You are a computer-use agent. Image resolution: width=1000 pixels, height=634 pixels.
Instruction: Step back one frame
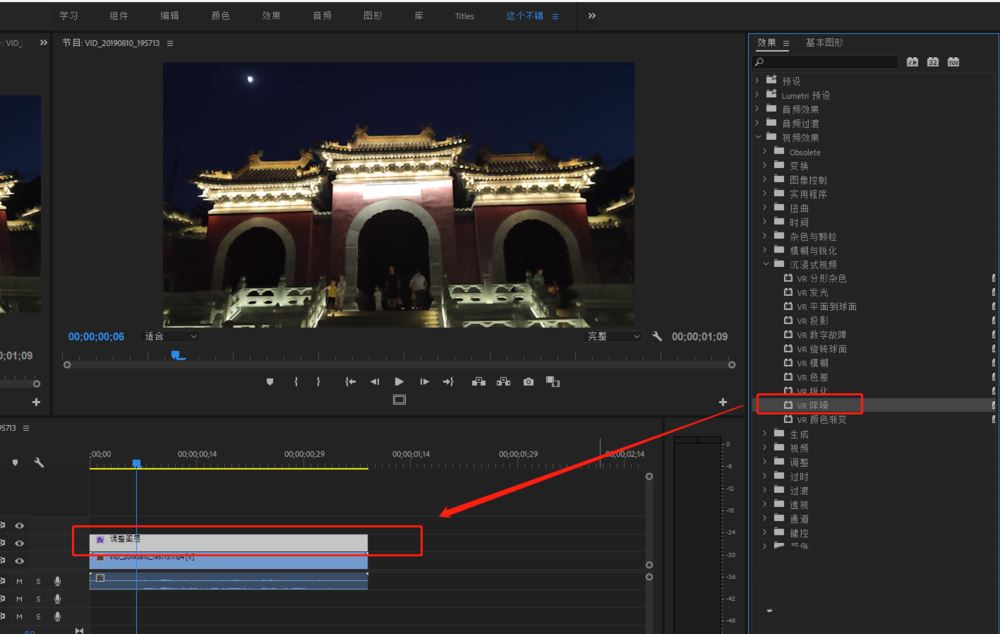(x=374, y=381)
